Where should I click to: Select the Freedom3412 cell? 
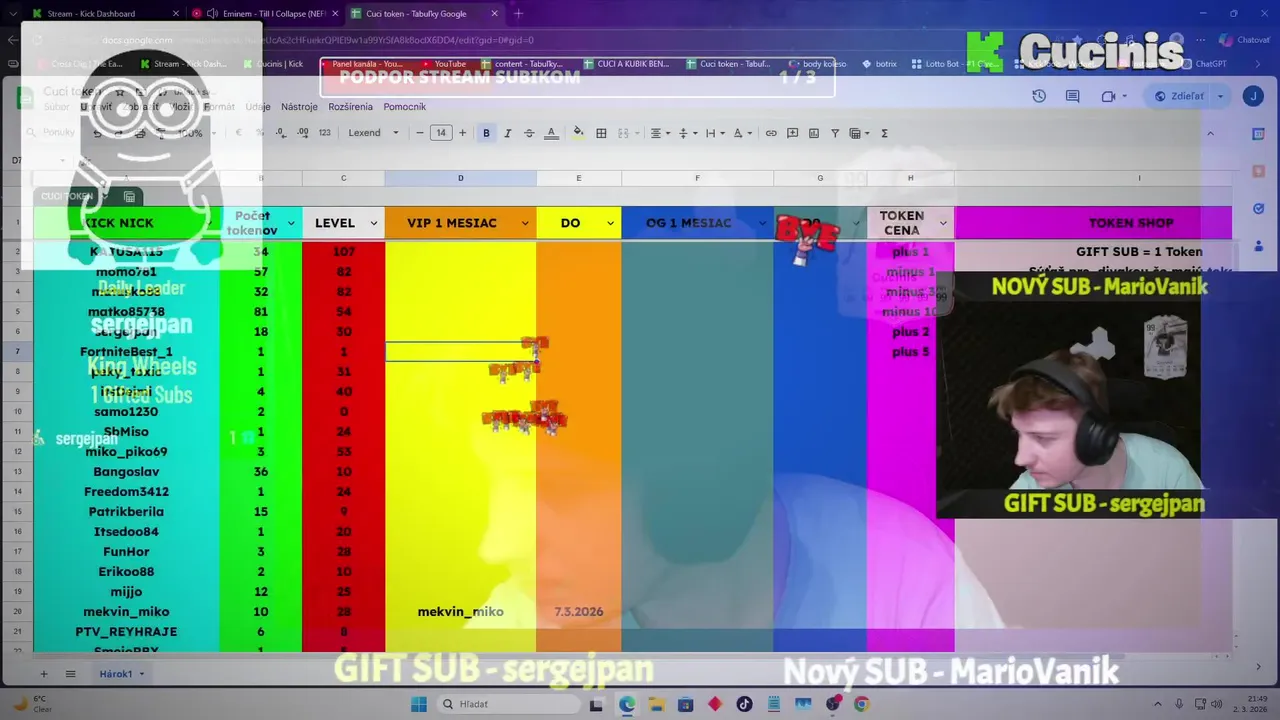point(126,492)
